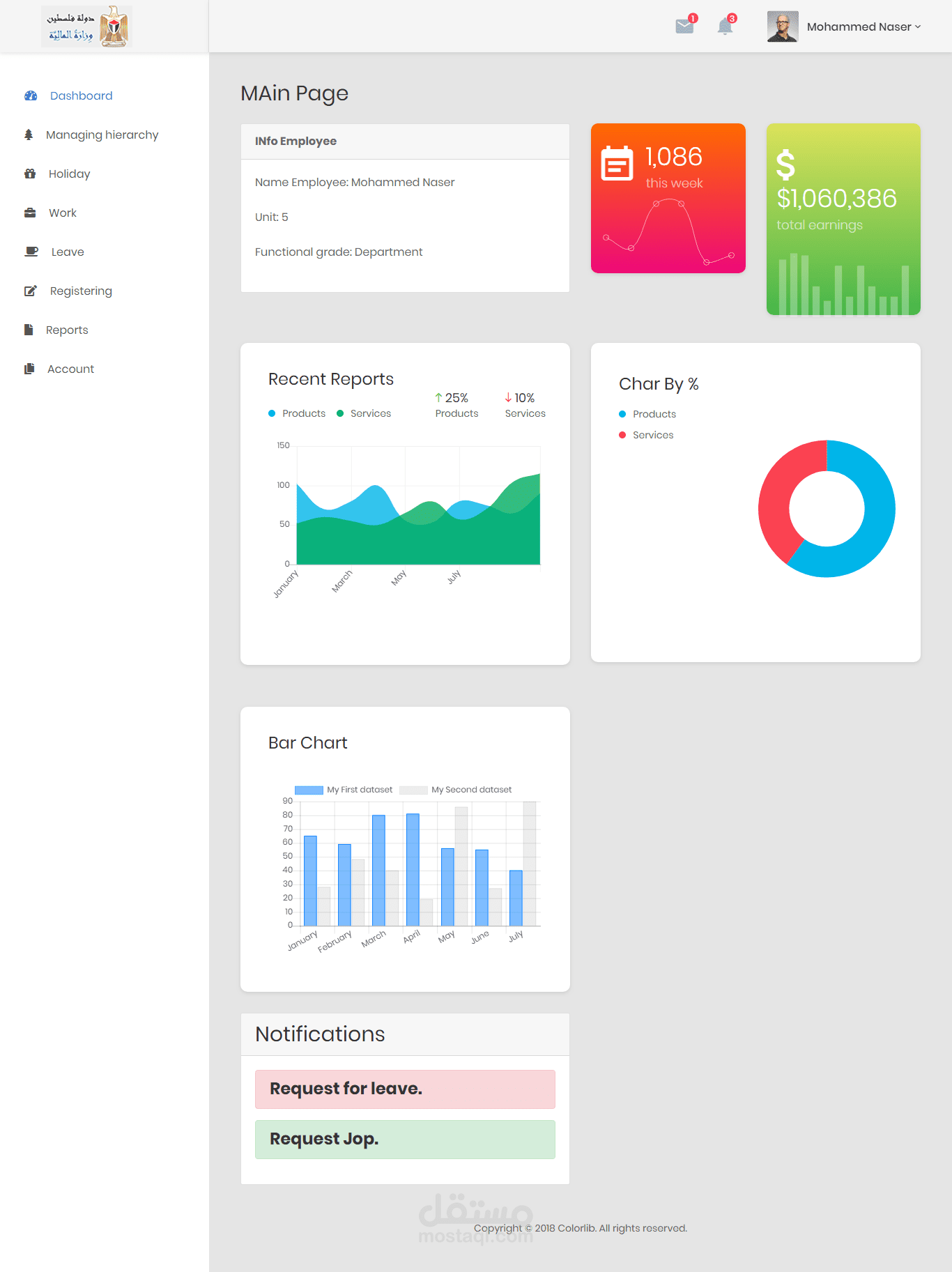Open the Account menu entry
The width and height of the screenshot is (952, 1272).
(70, 369)
